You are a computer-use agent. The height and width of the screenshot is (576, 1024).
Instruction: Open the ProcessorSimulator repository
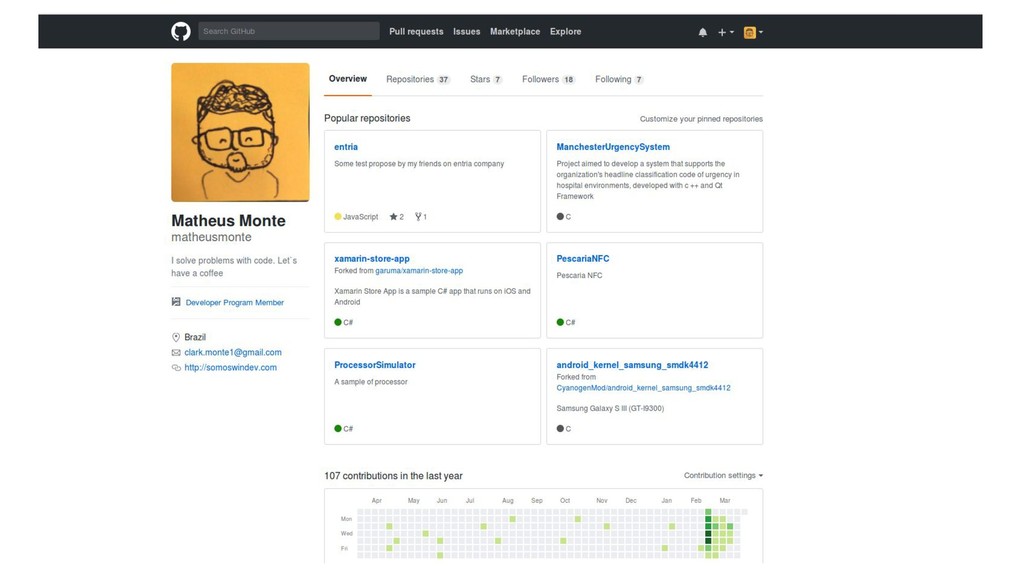[x=375, y=365]
